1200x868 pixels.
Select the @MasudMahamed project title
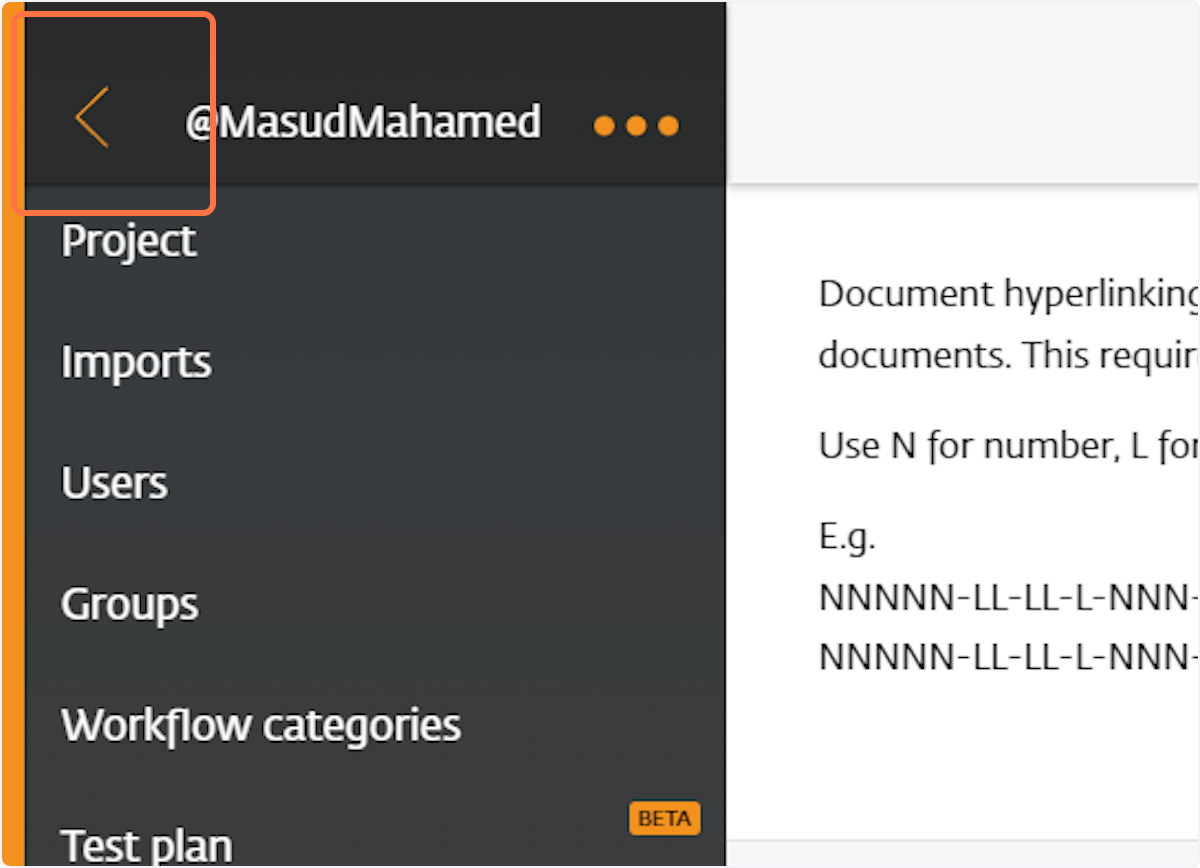362,122
